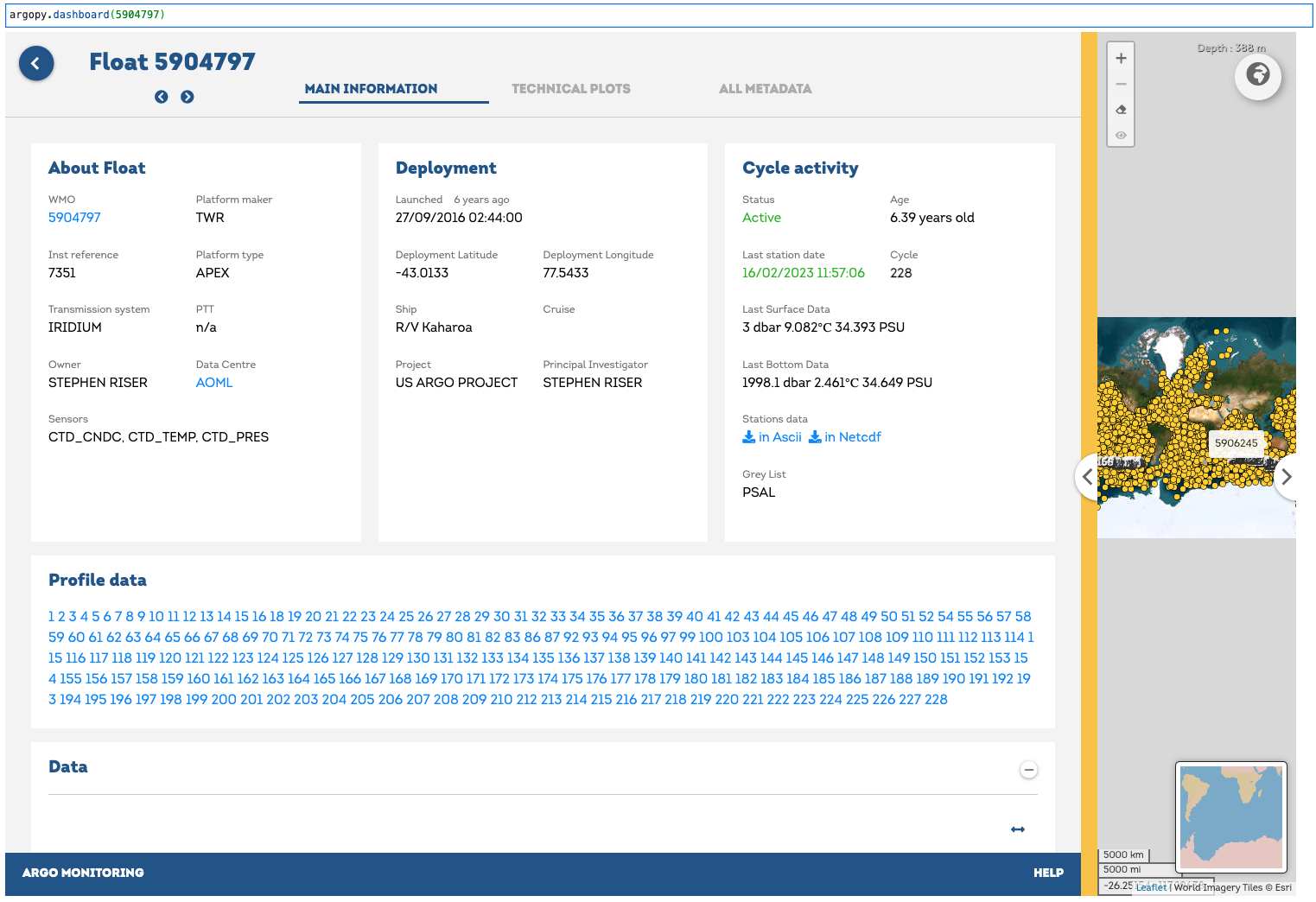The width and height of the screenshot is (1316, 902).
Task: Toggle the map eye visibility control
Action: pyautogui.click(x=1121, y=136)
